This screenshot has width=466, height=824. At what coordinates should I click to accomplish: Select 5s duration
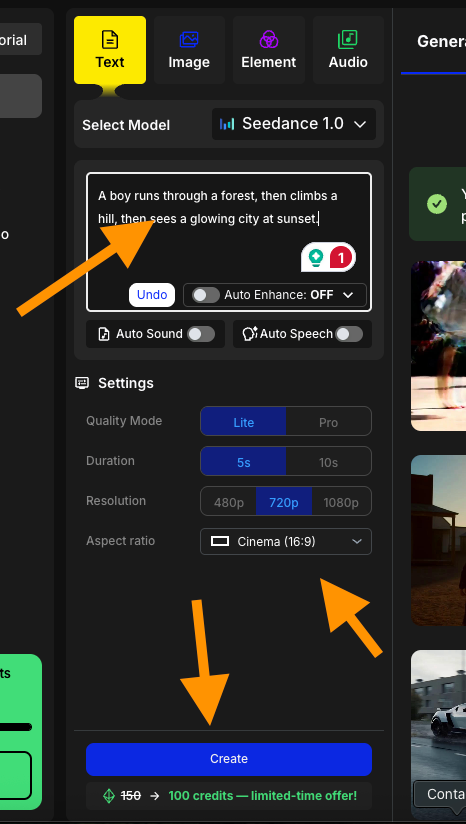coord(243,461)
